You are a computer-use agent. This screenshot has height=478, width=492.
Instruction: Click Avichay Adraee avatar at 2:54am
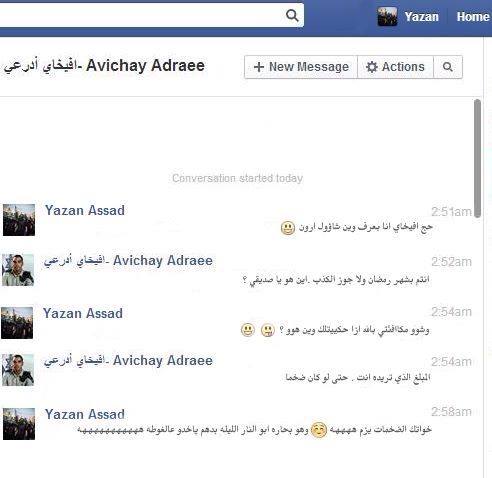pyautogui.click(x=18, y=370)
